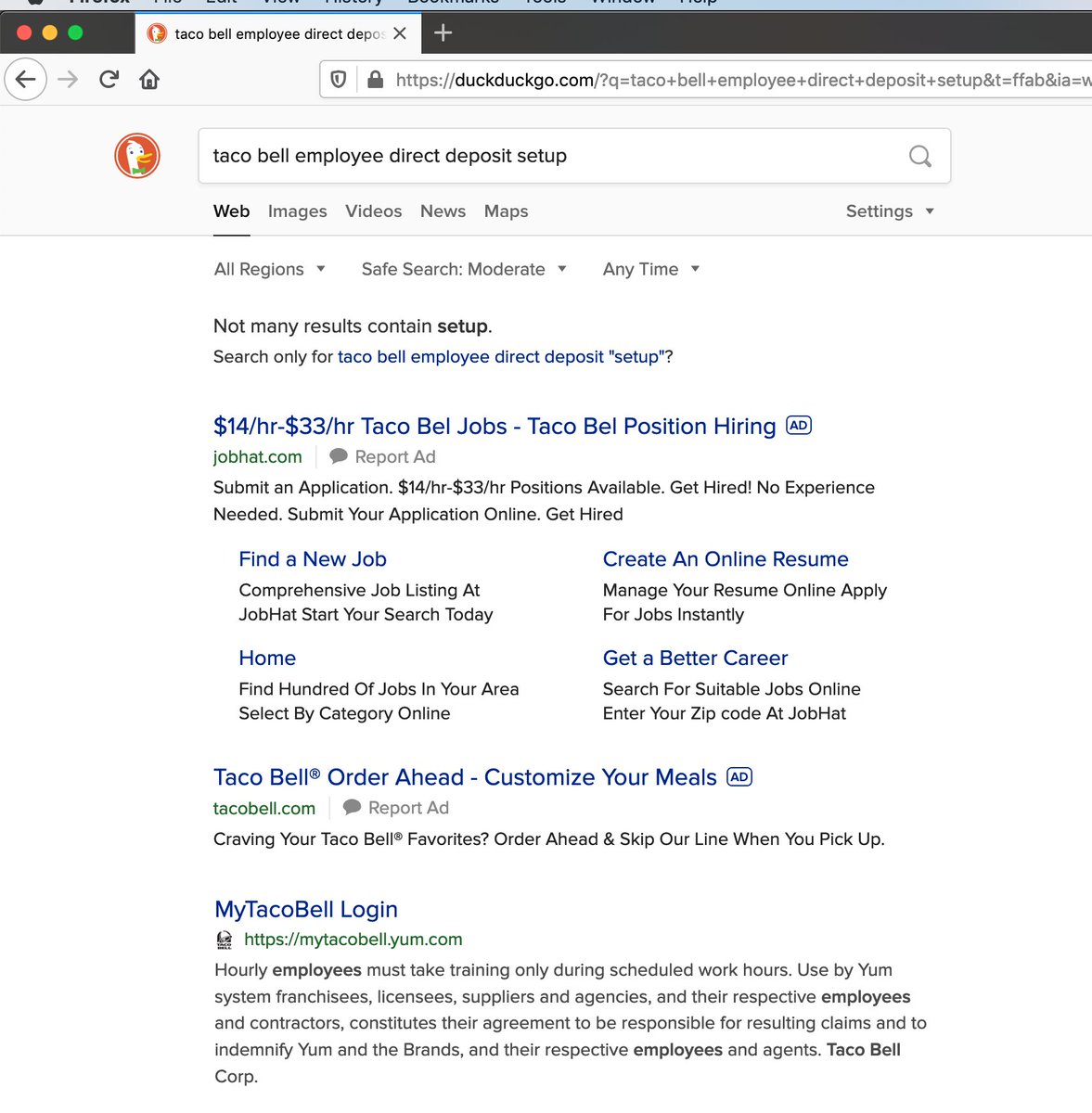Click "Comprehensive Job Listing At" sitelink description
The height and width of the screenshot is (1113, 1092).
[366, 603]
